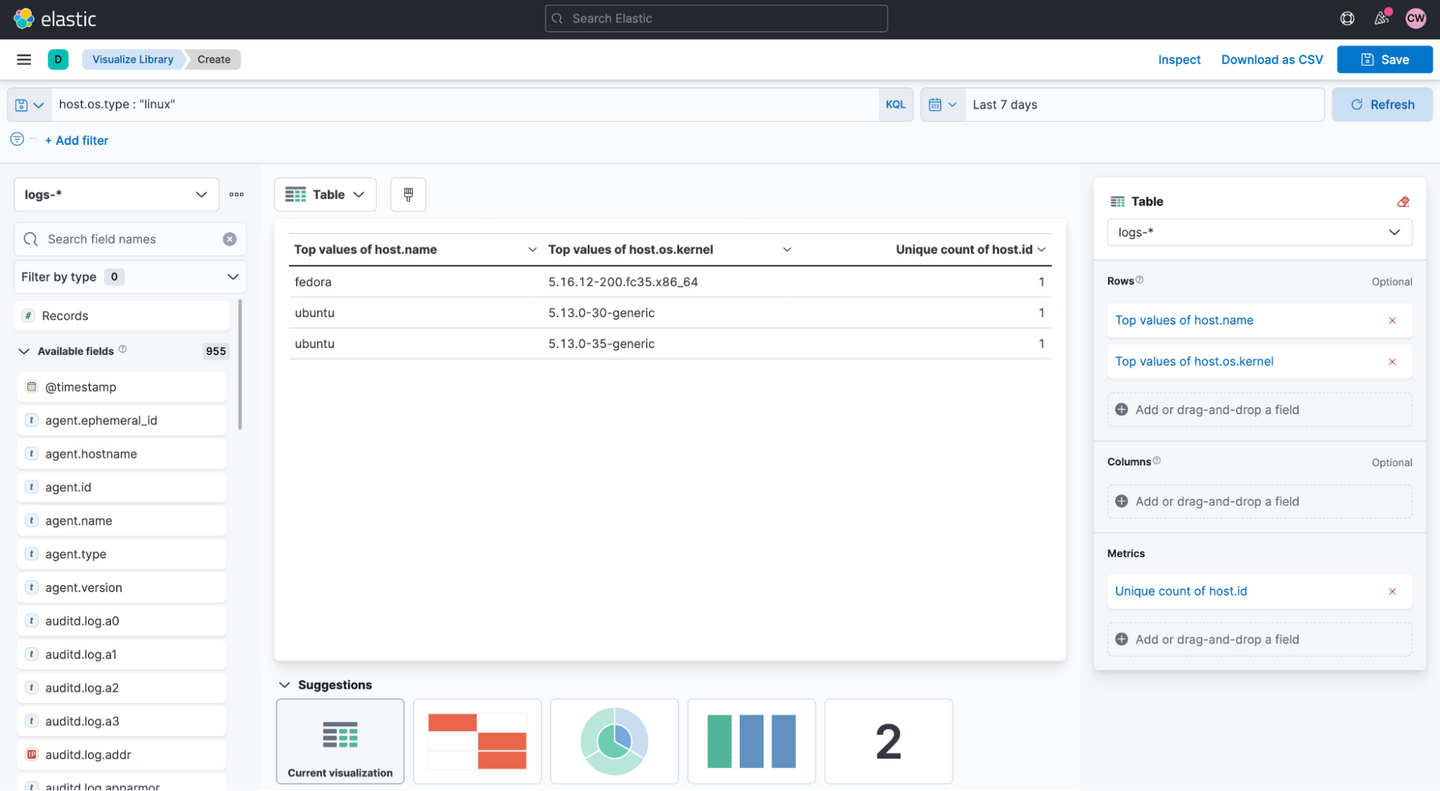Open the CW user avatar menu

pos(1415,18)
